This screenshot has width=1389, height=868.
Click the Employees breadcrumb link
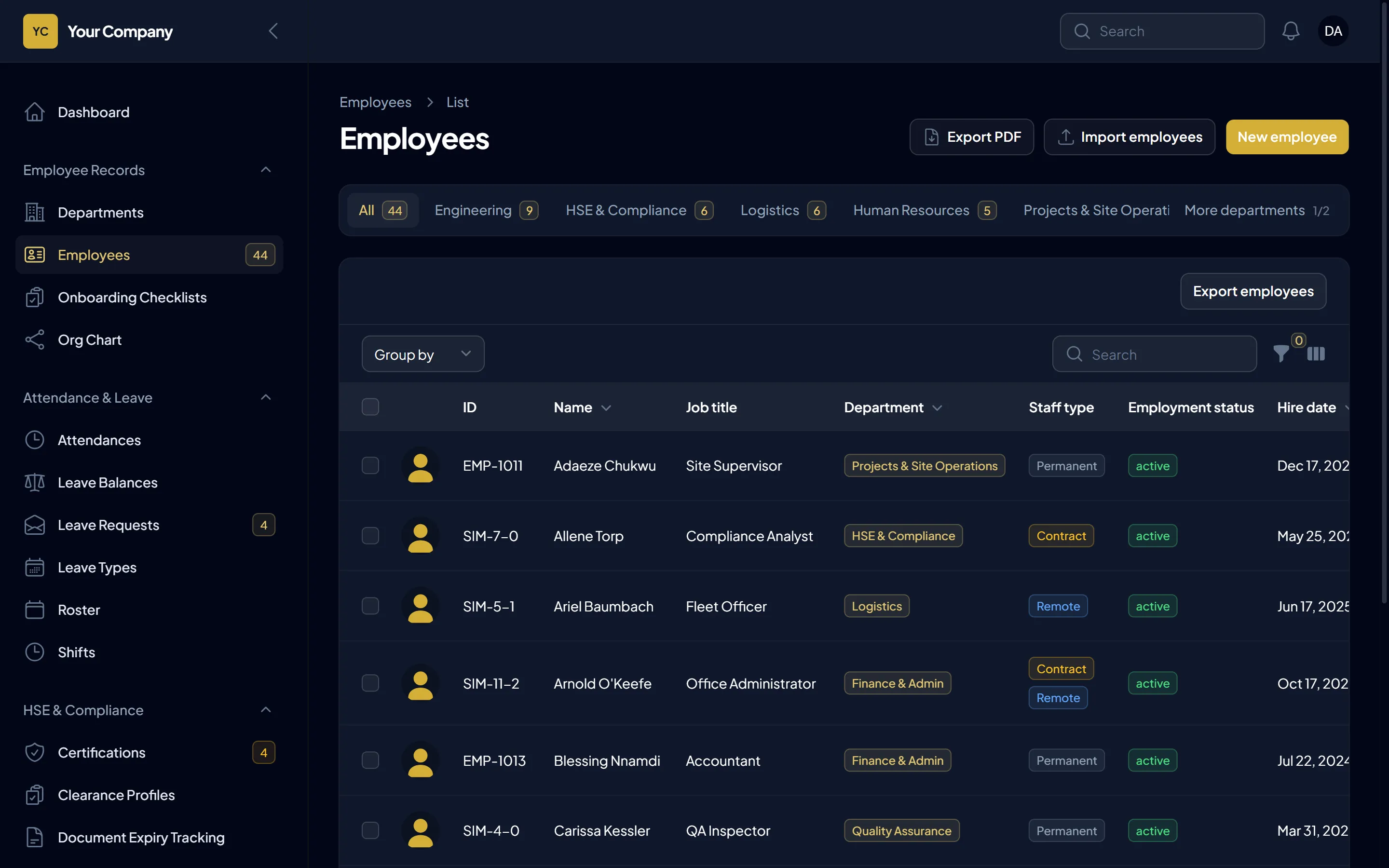(x=375, y=102)
